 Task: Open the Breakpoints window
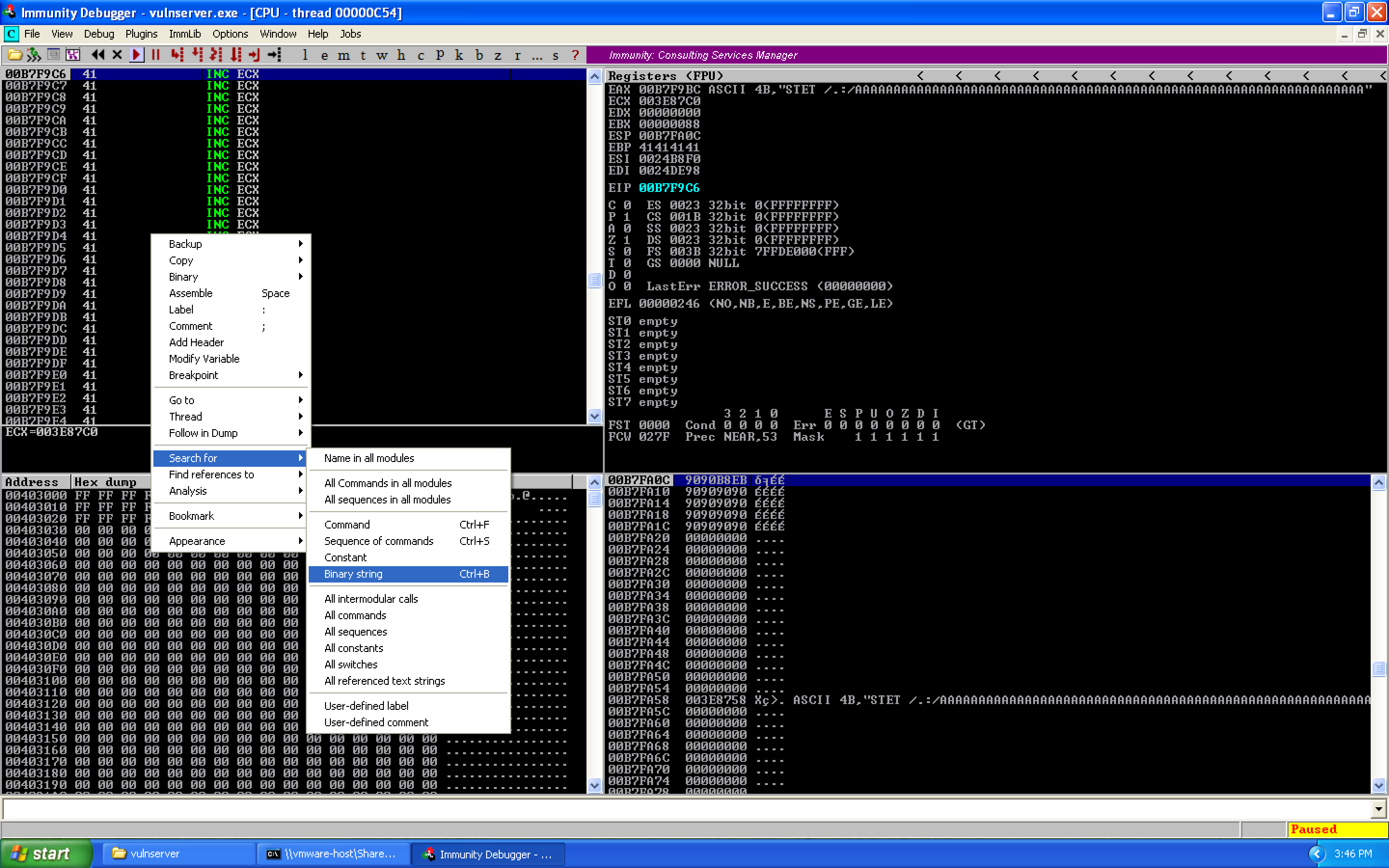[x=479, y=55]
